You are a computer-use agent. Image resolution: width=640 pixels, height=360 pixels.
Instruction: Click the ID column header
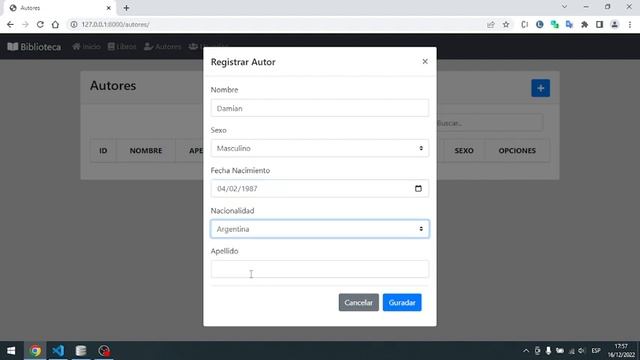coord(103,151)
